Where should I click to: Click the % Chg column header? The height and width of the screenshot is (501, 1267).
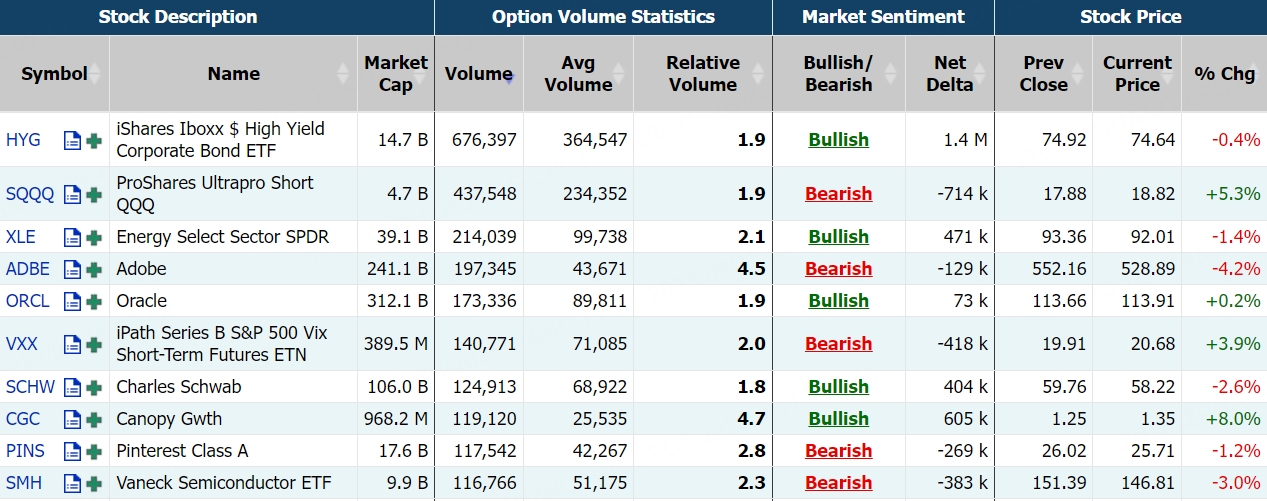click(x=1224, y=74)
